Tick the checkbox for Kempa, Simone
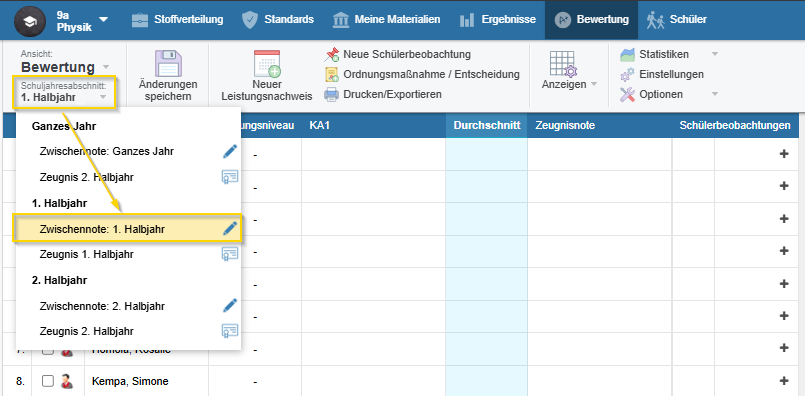The image size is (805, 396). (x=48, y=381)
